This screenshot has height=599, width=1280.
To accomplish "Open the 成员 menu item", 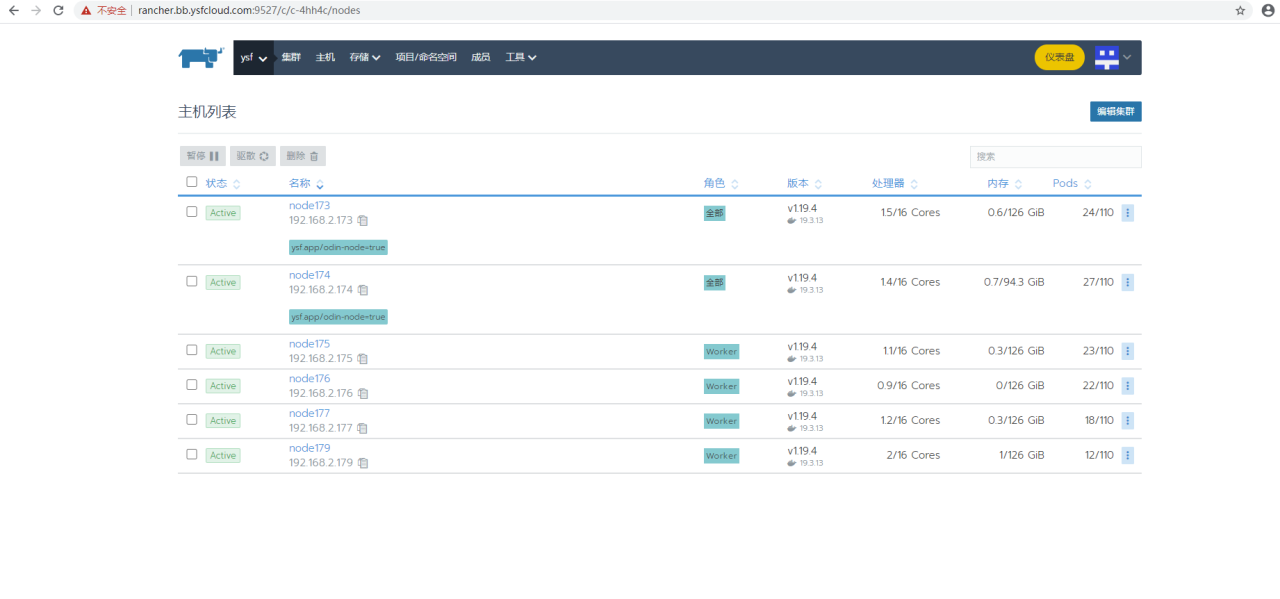I will click(481, 58).
